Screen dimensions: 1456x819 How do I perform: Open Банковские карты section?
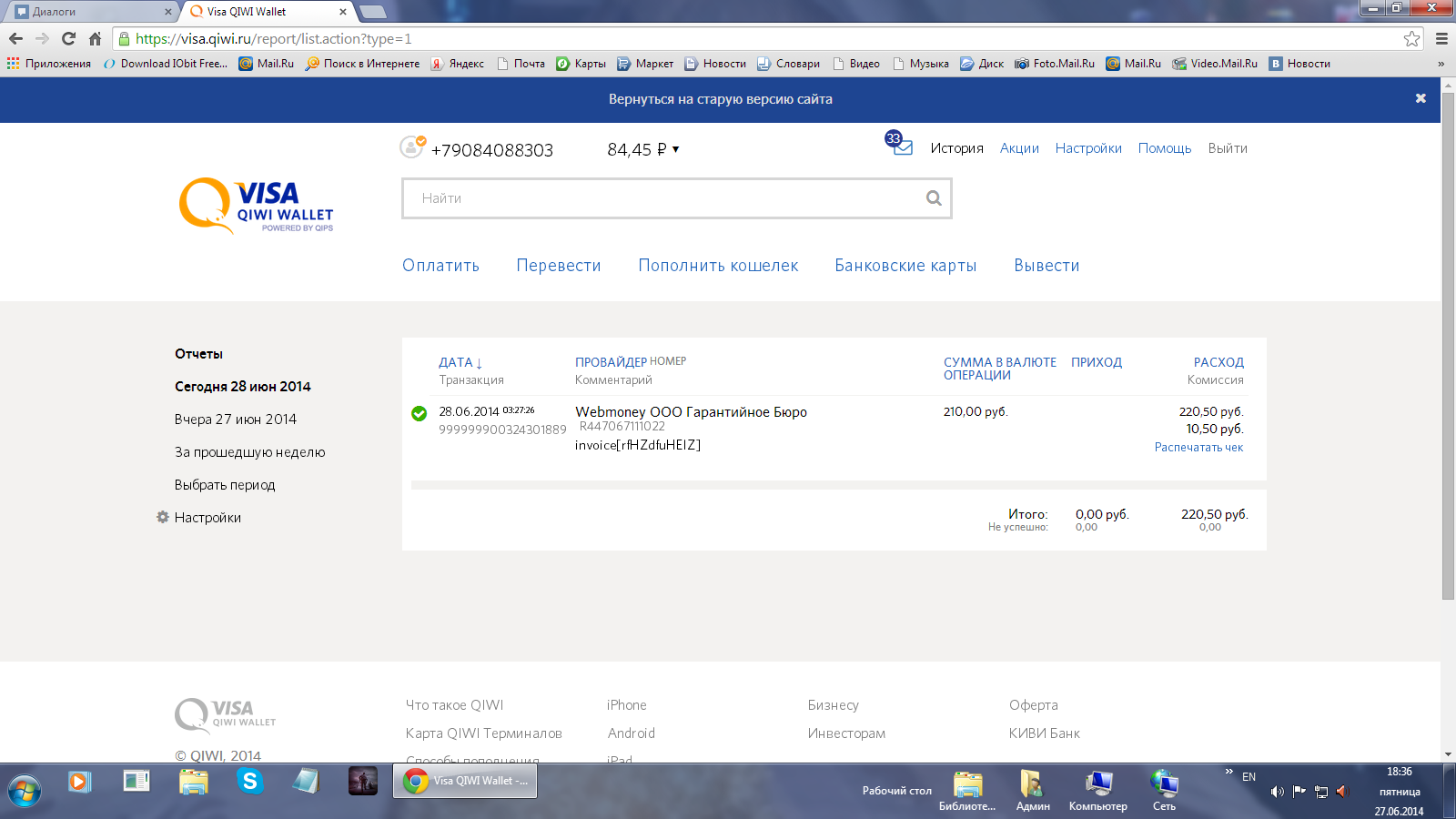pyautogui.click(x=905, y=266)
